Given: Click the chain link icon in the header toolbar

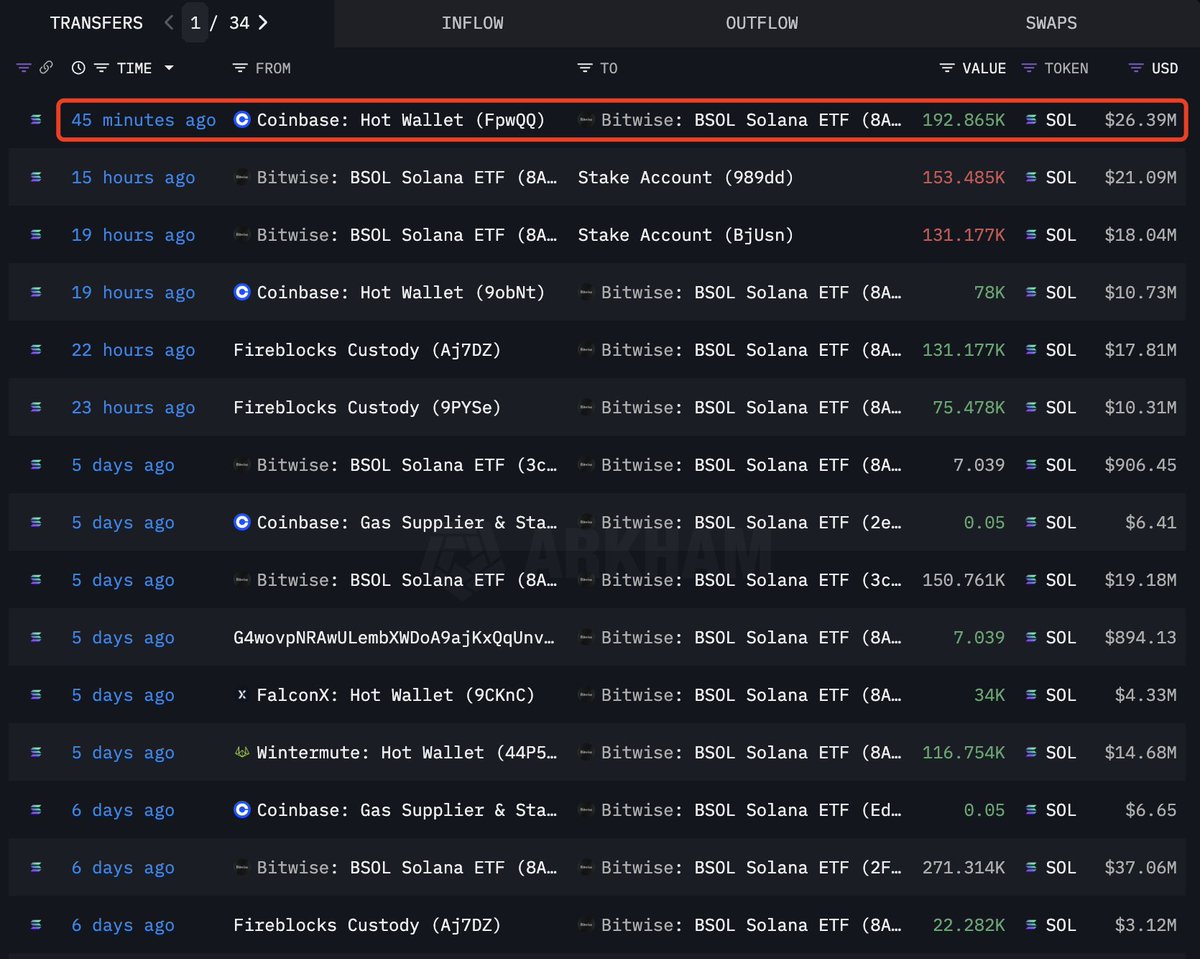Looking at the screenshot, I should (46, 68).
